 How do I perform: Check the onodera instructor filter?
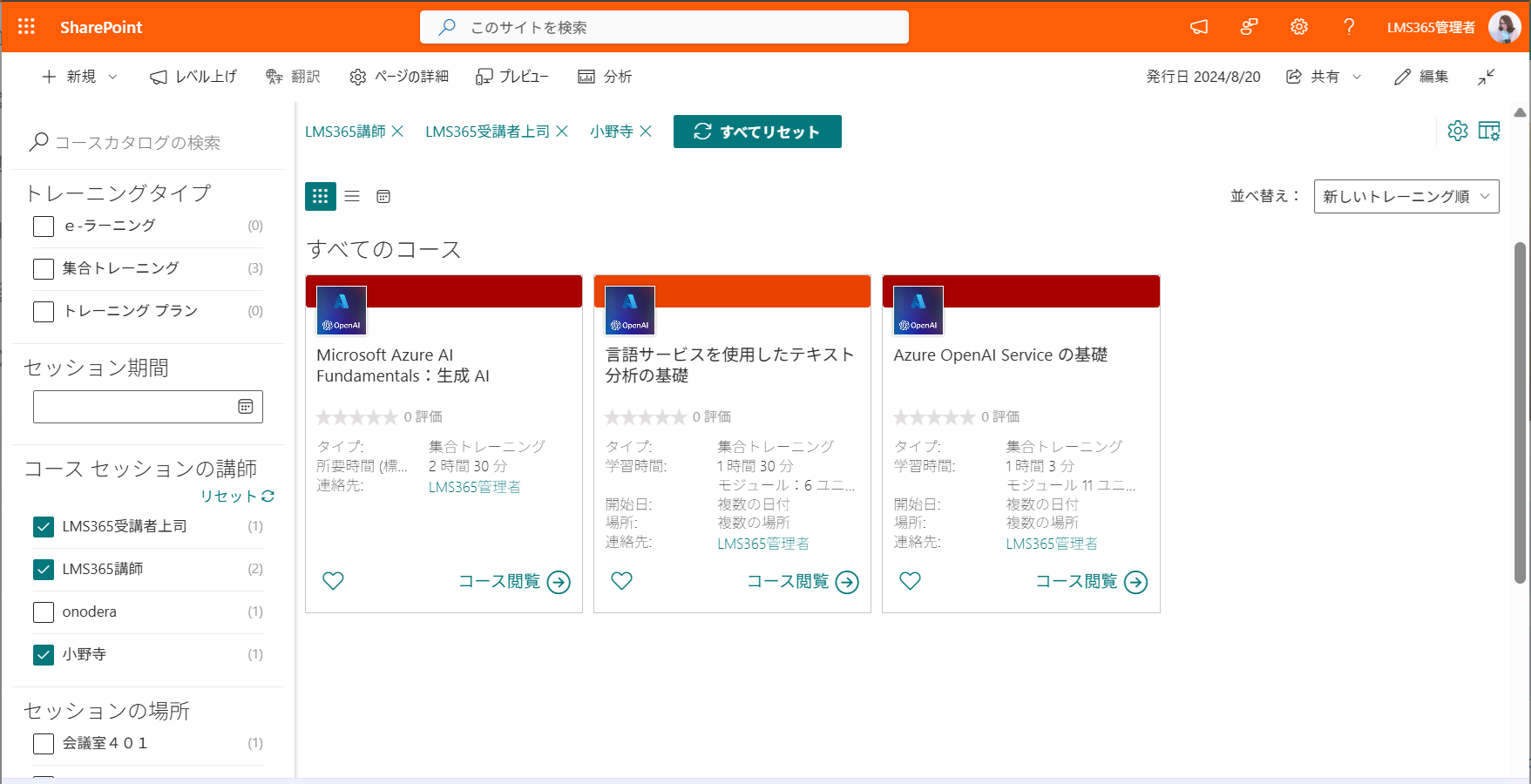(x=44, y=612)
